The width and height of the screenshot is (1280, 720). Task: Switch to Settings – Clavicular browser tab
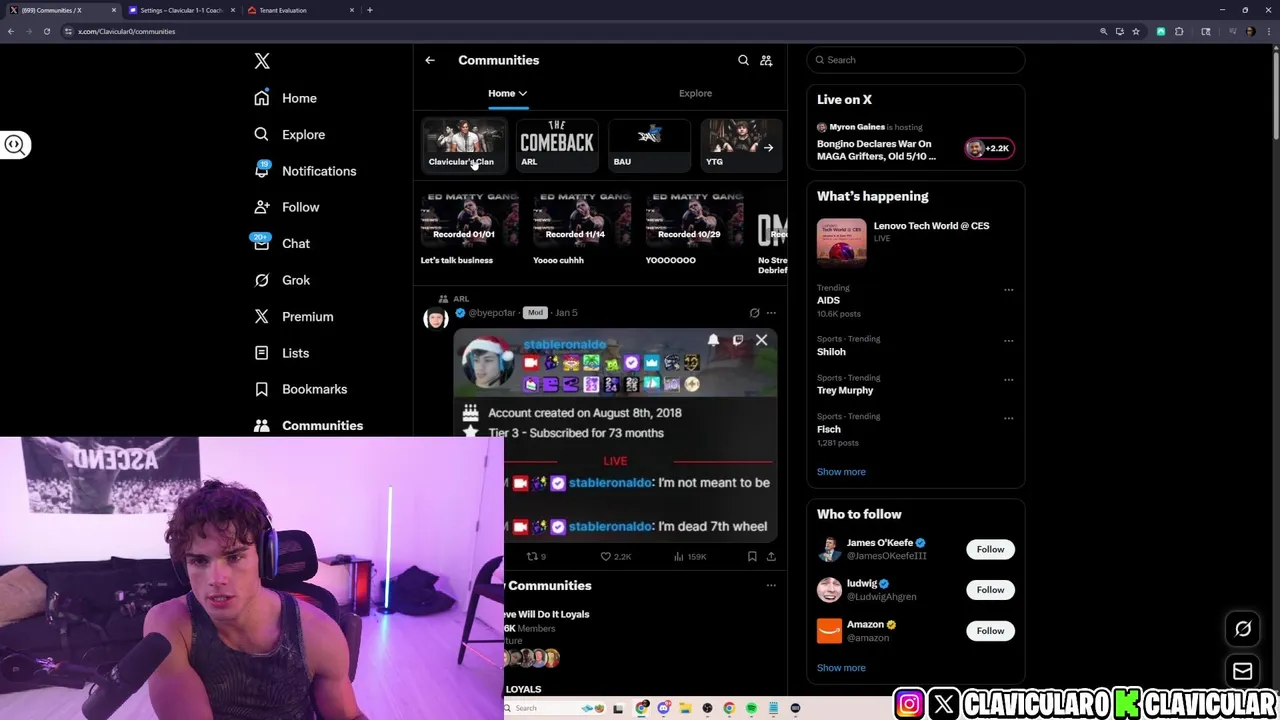click(180, 10)
